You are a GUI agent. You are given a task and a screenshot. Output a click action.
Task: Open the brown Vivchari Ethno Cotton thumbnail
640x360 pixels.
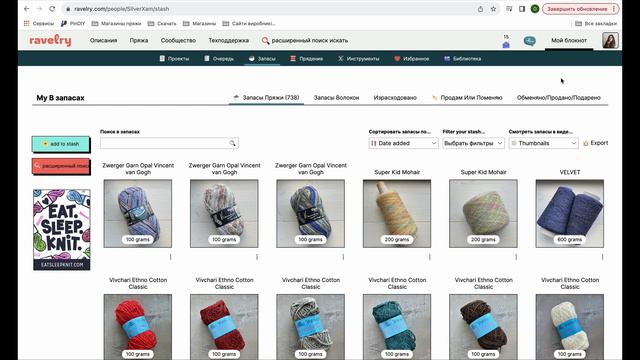[x=483, y=327]
